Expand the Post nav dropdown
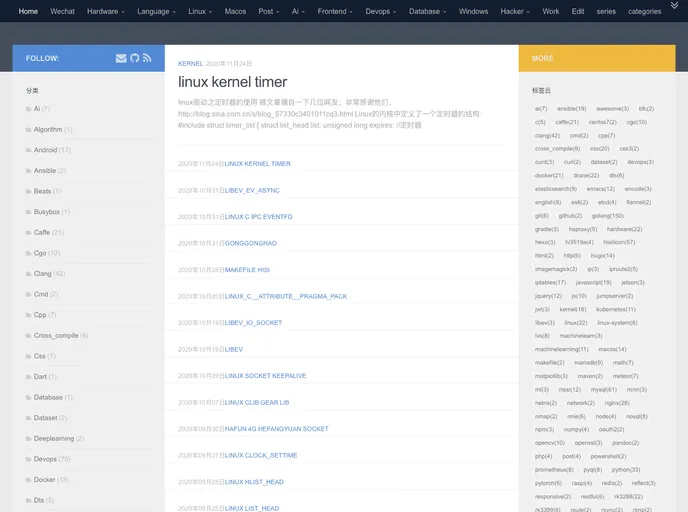This screenshot has width=688, height=512. coord(269,11)
